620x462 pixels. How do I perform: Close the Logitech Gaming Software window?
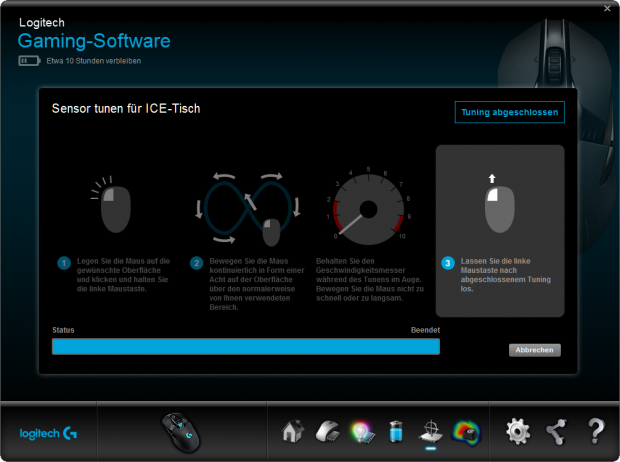[x=607, y=8]
